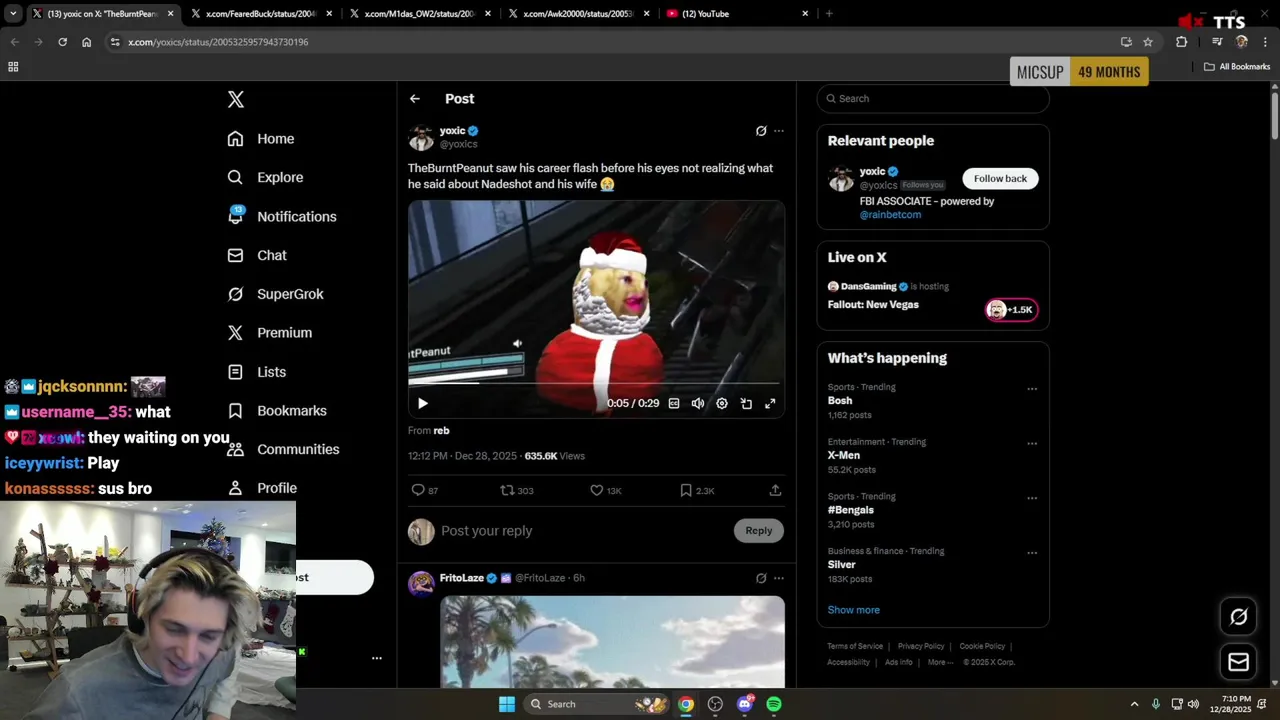Mute the video volume

pyautogui.click(x=698, y=403)
